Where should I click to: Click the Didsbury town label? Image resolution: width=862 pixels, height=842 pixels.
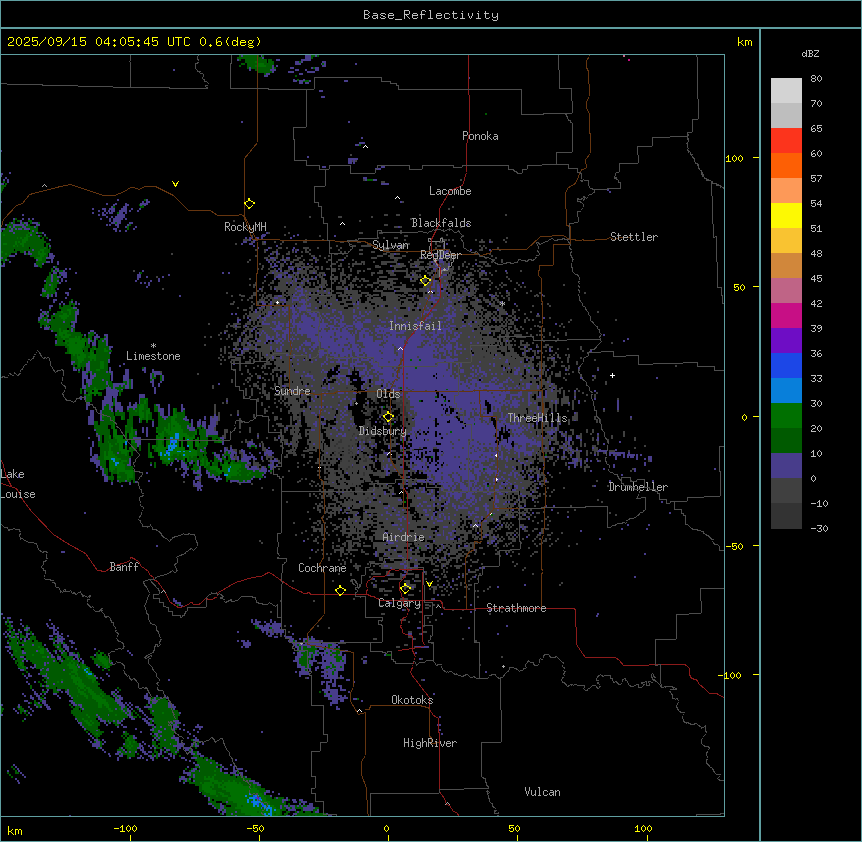pos(383,431)
